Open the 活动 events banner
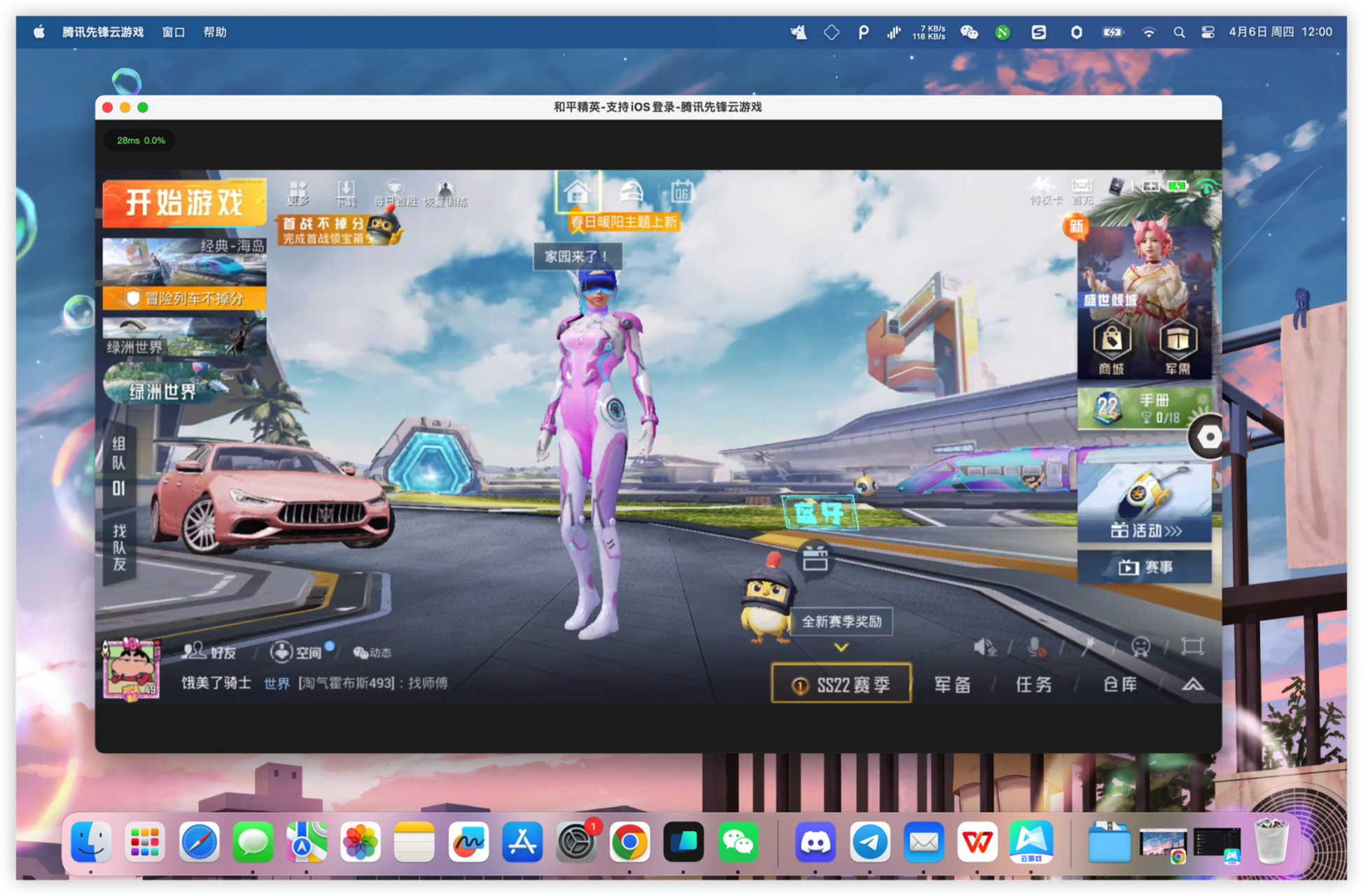This screenshot has height=896, width=1363. (x=1145, y=503)
